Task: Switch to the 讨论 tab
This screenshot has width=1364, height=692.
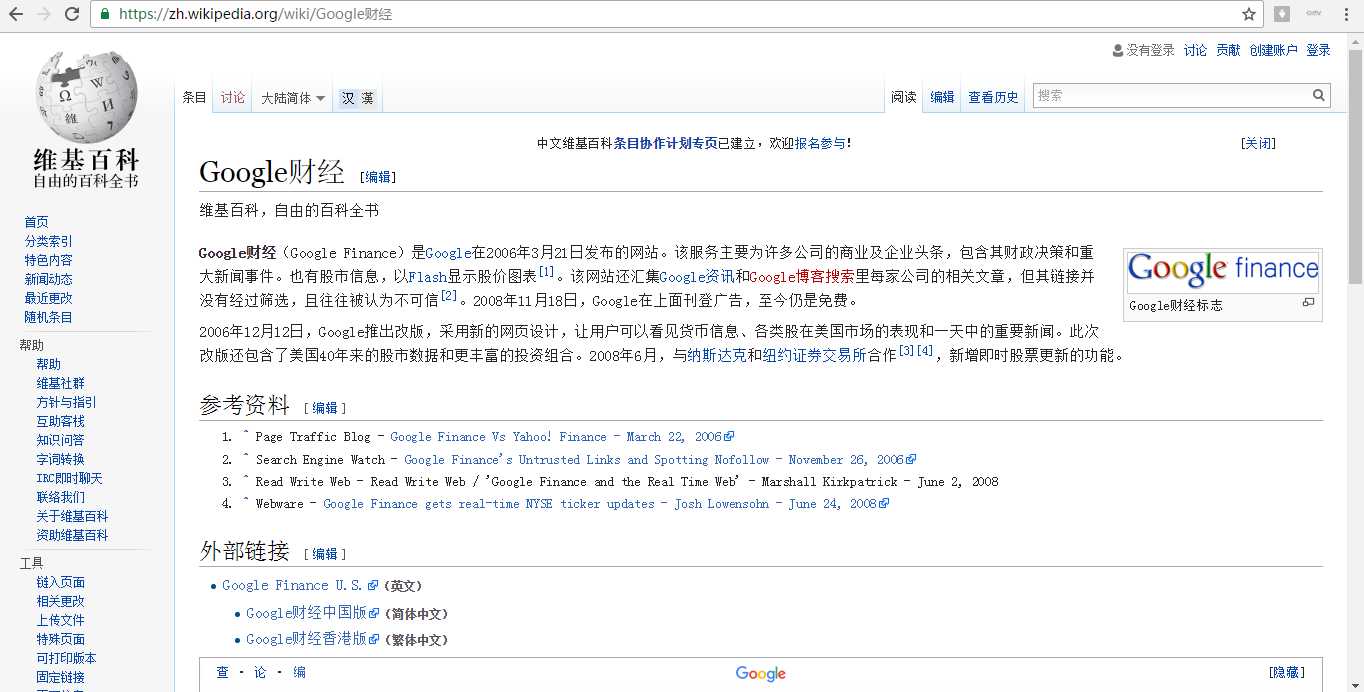Action: pos(233,98)
